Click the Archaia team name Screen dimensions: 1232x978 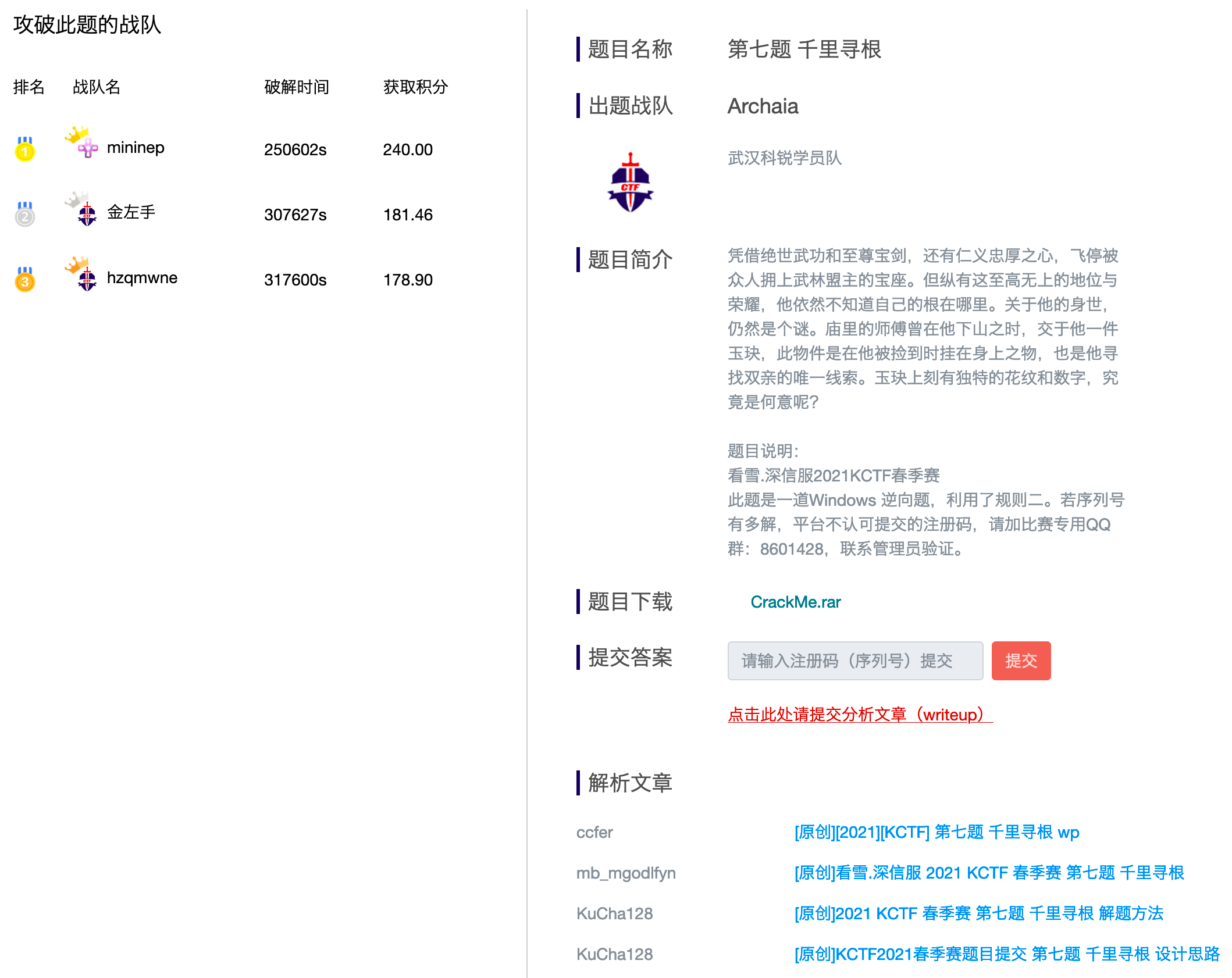763,106
